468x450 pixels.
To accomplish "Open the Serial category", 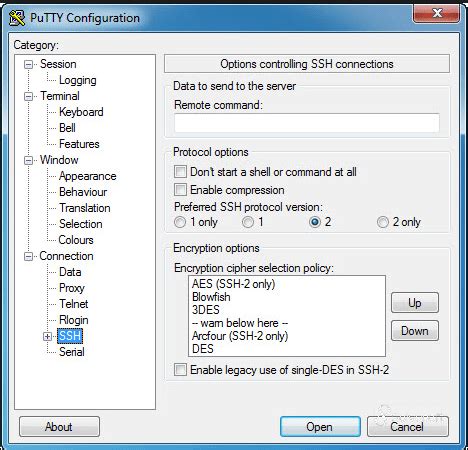I will [x=72, y=352].
